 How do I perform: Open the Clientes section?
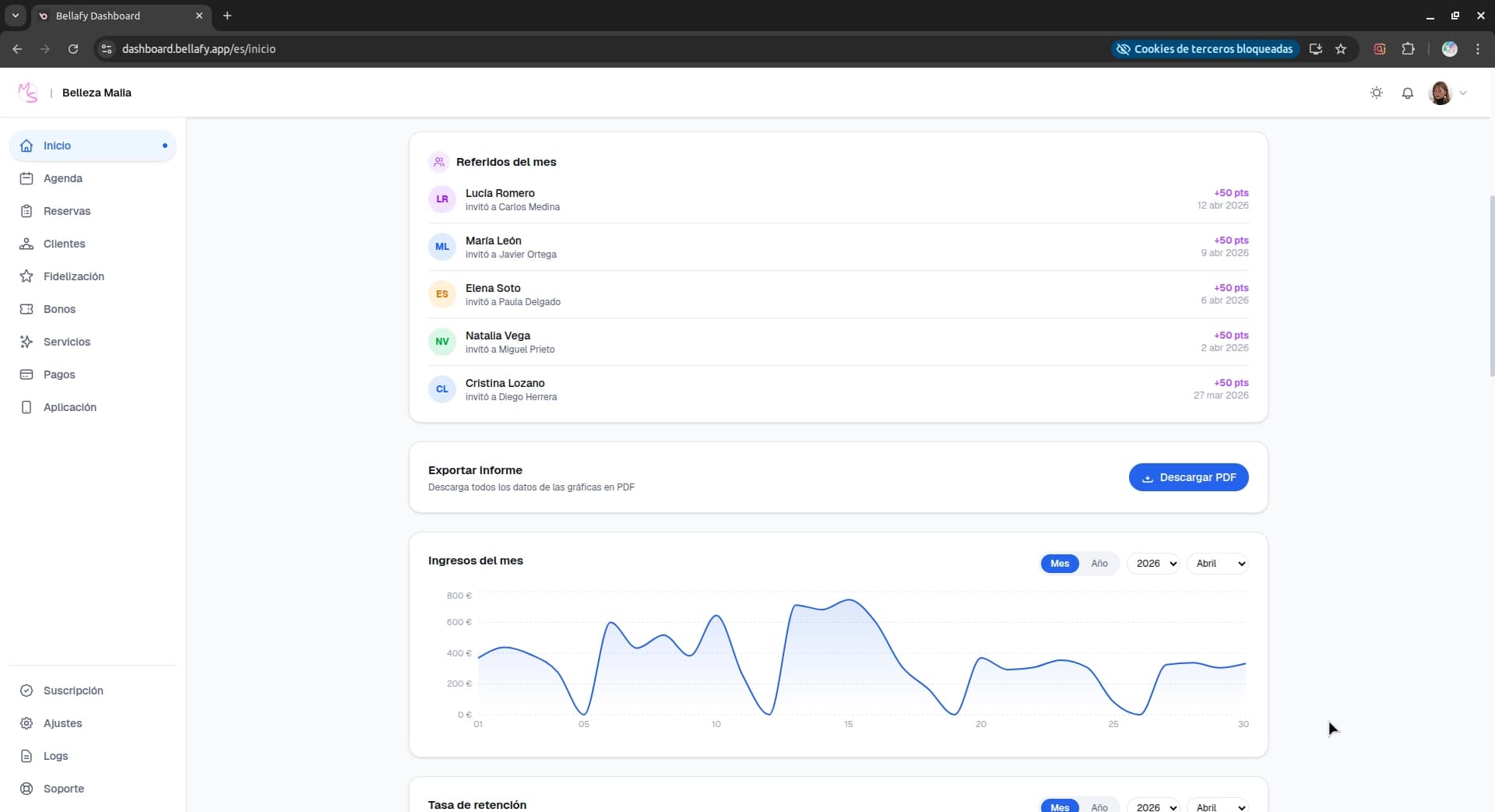tap(64, 244)
